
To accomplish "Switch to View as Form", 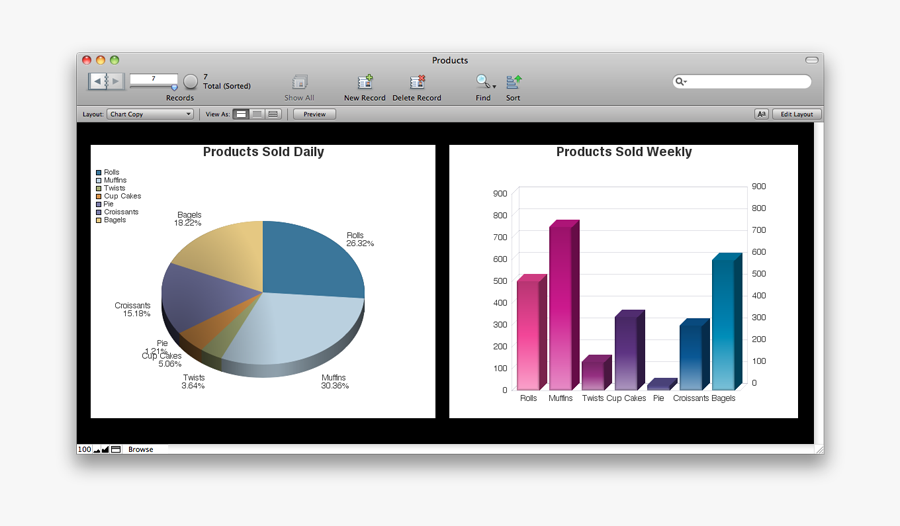I will coord(242,114).
